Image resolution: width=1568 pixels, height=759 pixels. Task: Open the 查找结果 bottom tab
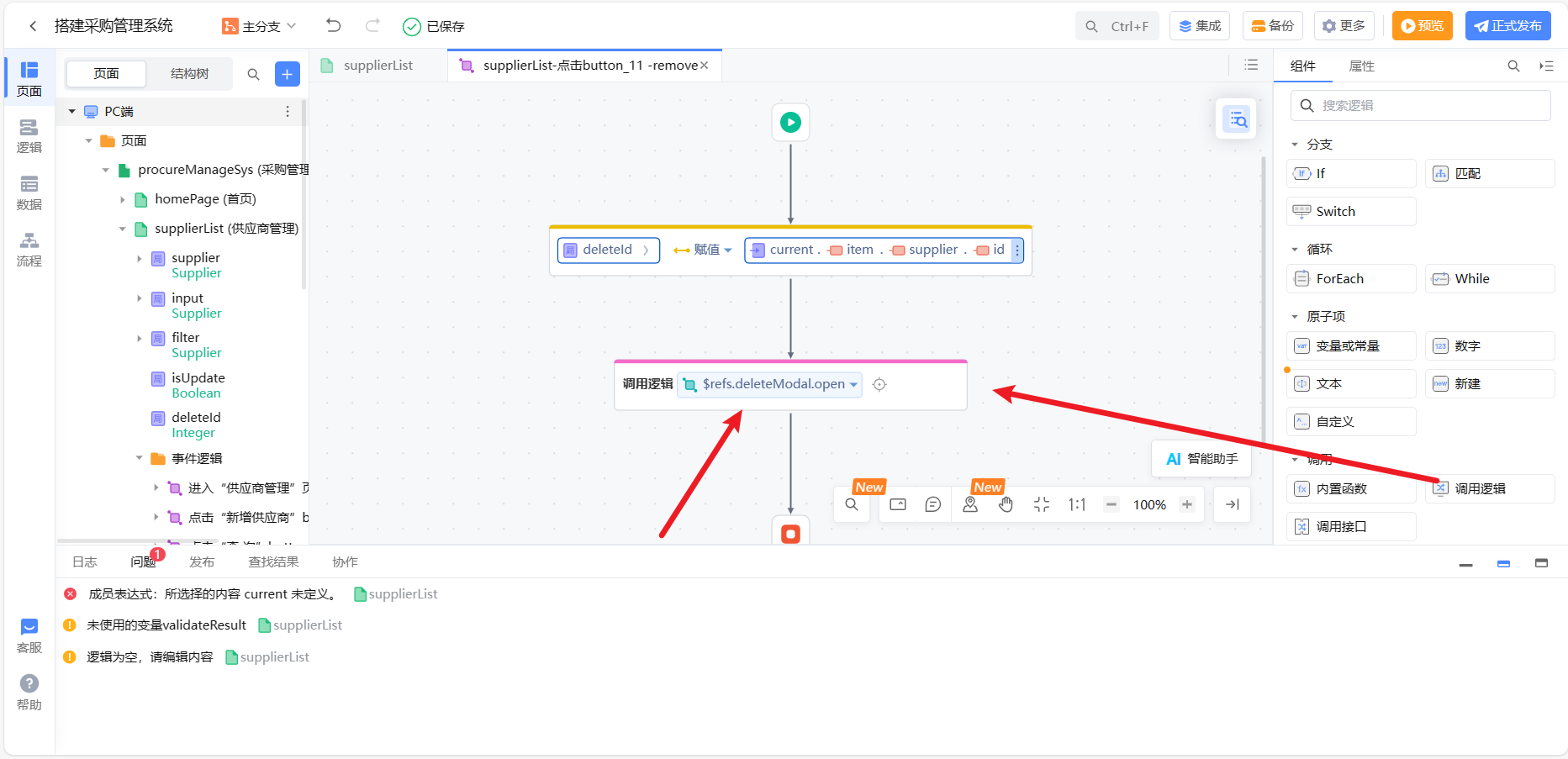(273, 562)
